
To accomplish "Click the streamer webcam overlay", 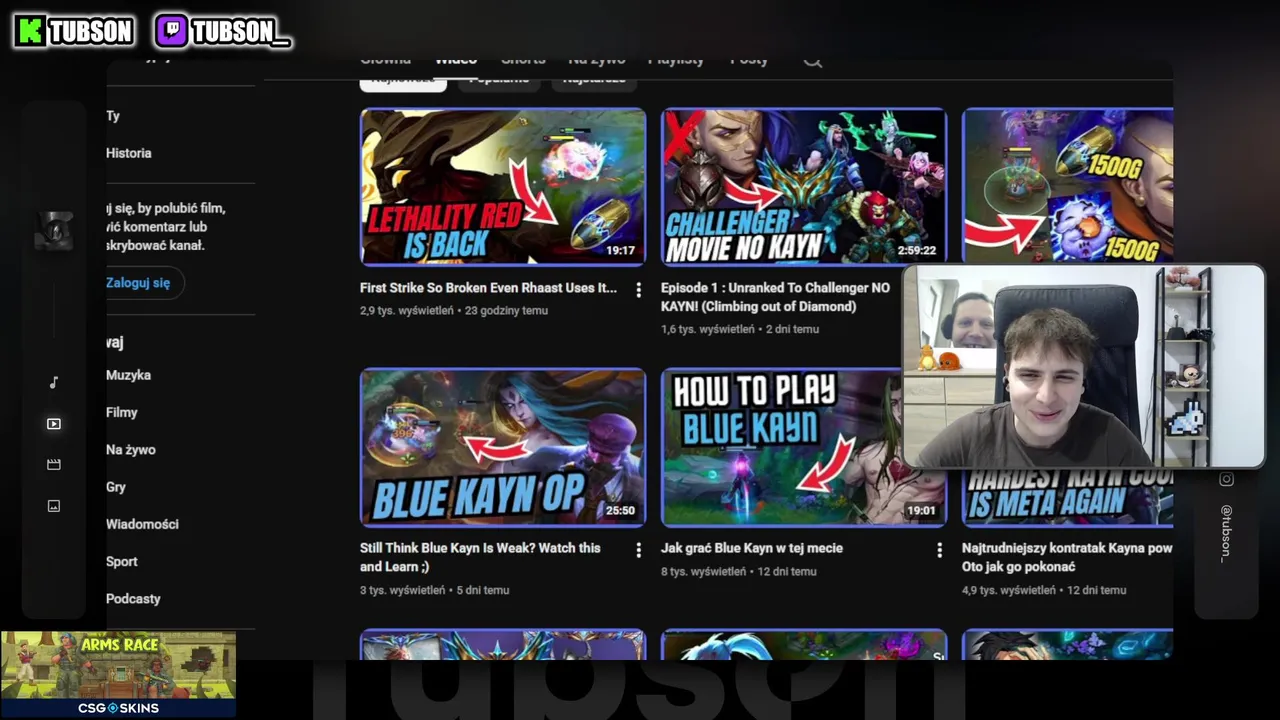I will [1083, 366].
